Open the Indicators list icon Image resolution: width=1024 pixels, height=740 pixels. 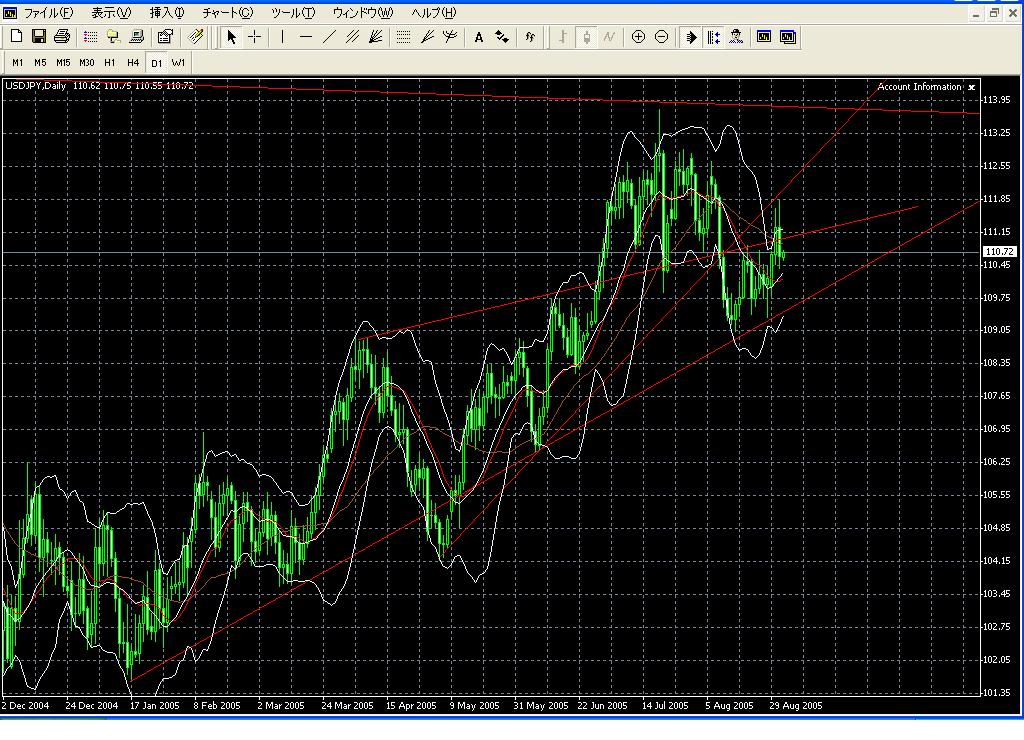(x=529, y=37)
